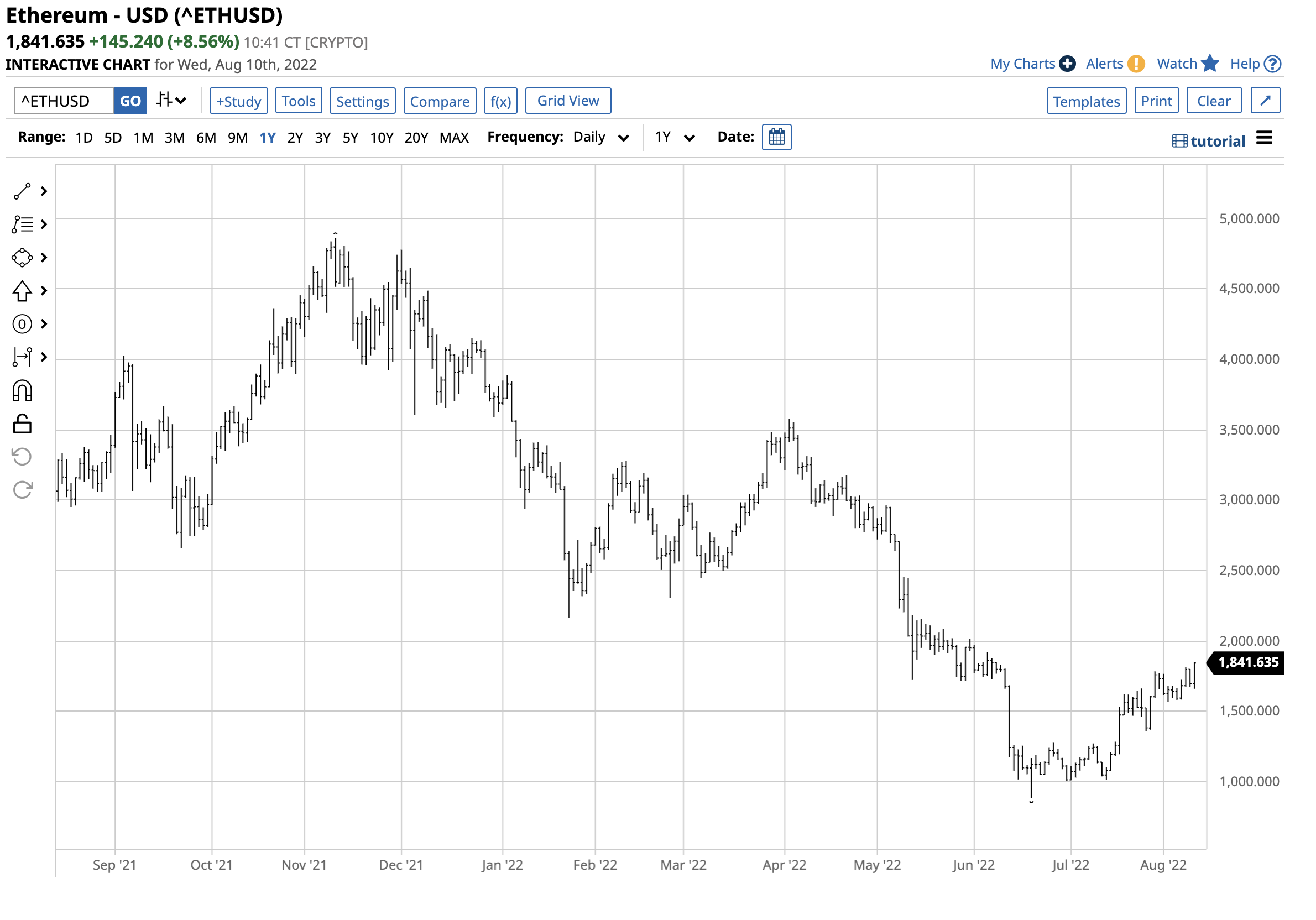The height and width of the screenshot is (920, 1316).
Task: Click the undo arrow icon
Action: pos(22,457)
